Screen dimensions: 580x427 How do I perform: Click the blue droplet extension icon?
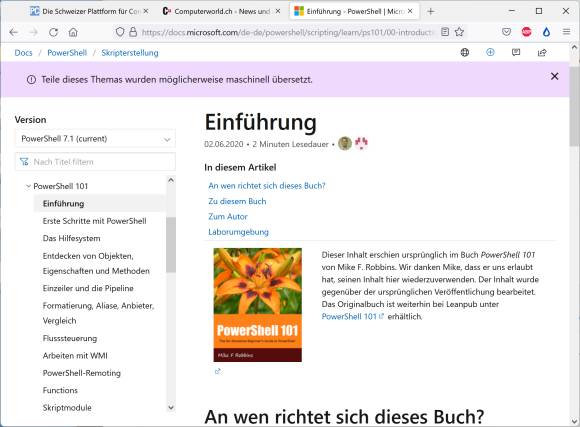546,32
